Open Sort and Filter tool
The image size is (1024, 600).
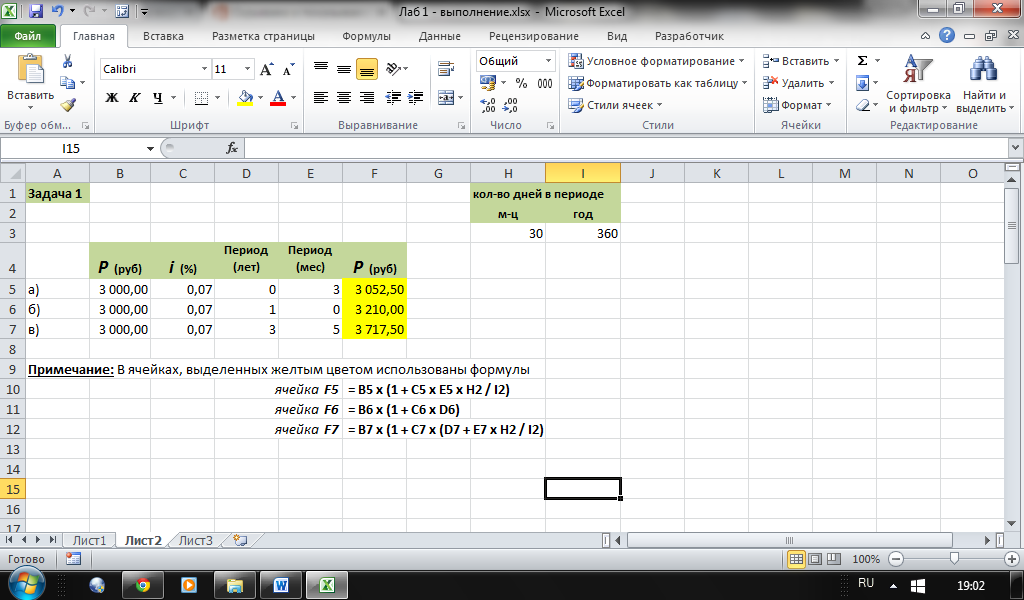[917, 85]
